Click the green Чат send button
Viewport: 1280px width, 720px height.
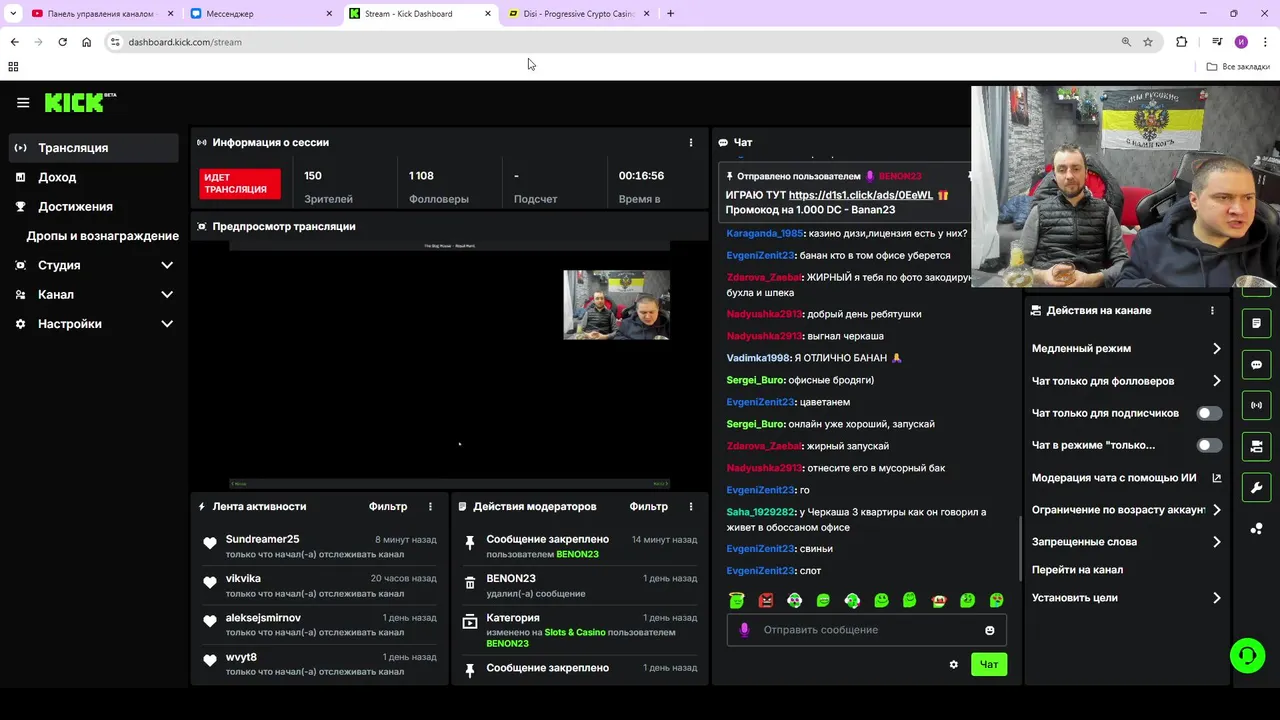[x=988, y=664]
